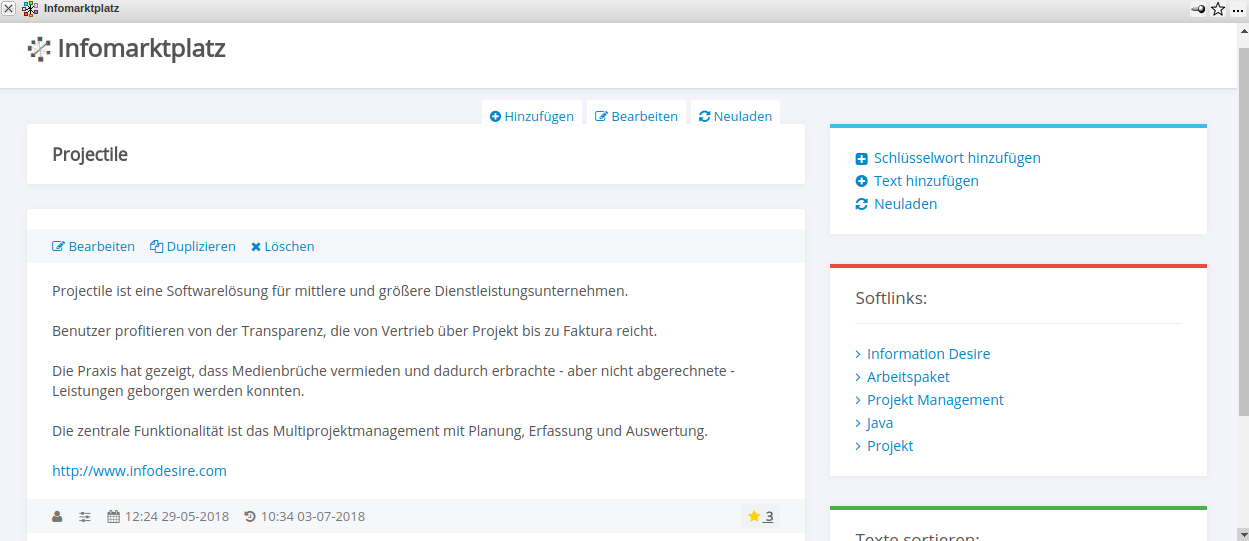1249x541 pixels.
Task: Click the user icon in the text footer
Action: tap(57, 517)
